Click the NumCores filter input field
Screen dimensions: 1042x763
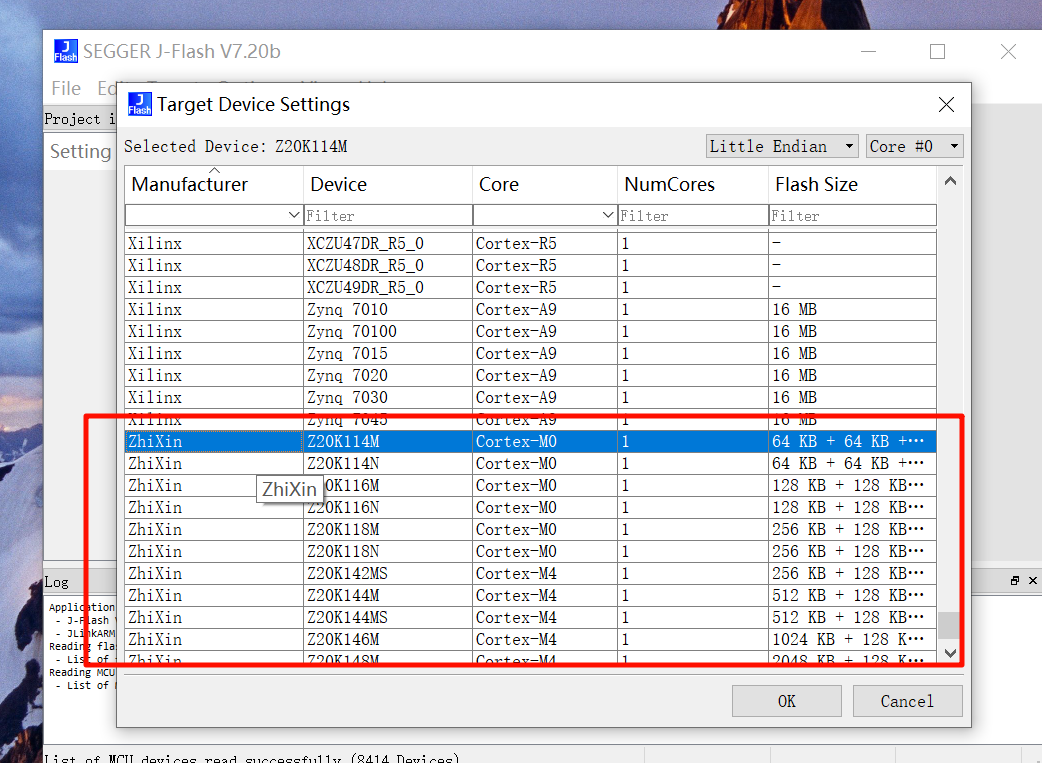[x=693, y=215]
